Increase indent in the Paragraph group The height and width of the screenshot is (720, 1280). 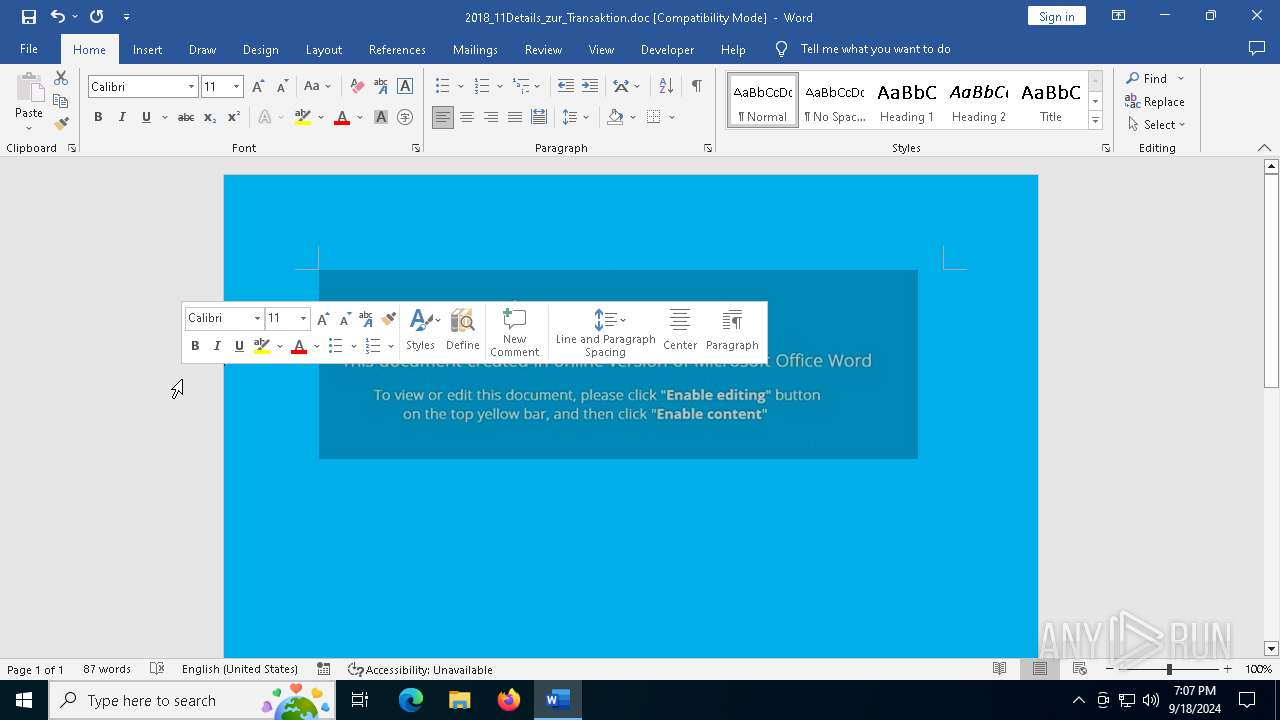(590, 86)
